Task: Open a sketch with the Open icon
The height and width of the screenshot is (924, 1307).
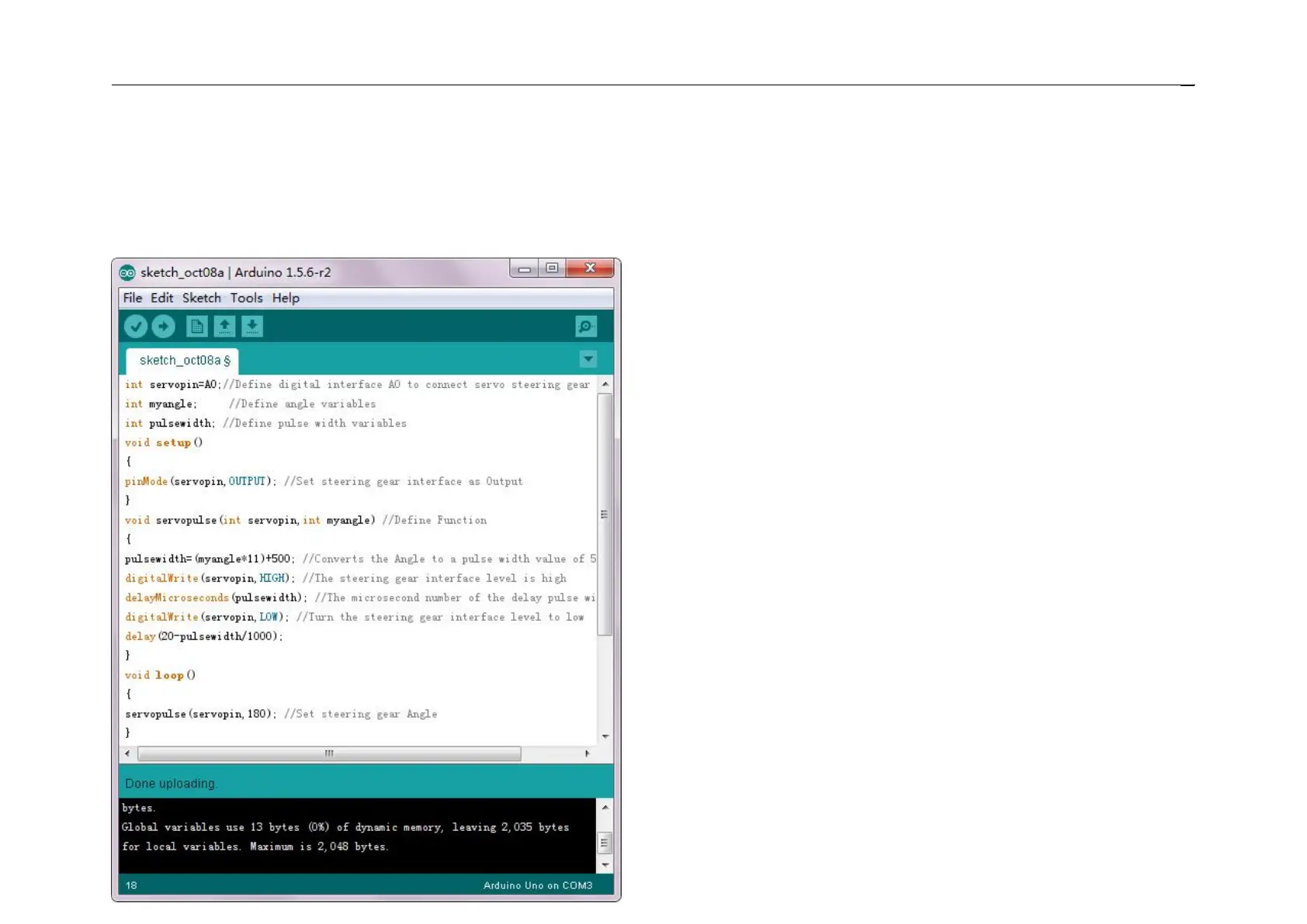Action: tap(224, 327)
